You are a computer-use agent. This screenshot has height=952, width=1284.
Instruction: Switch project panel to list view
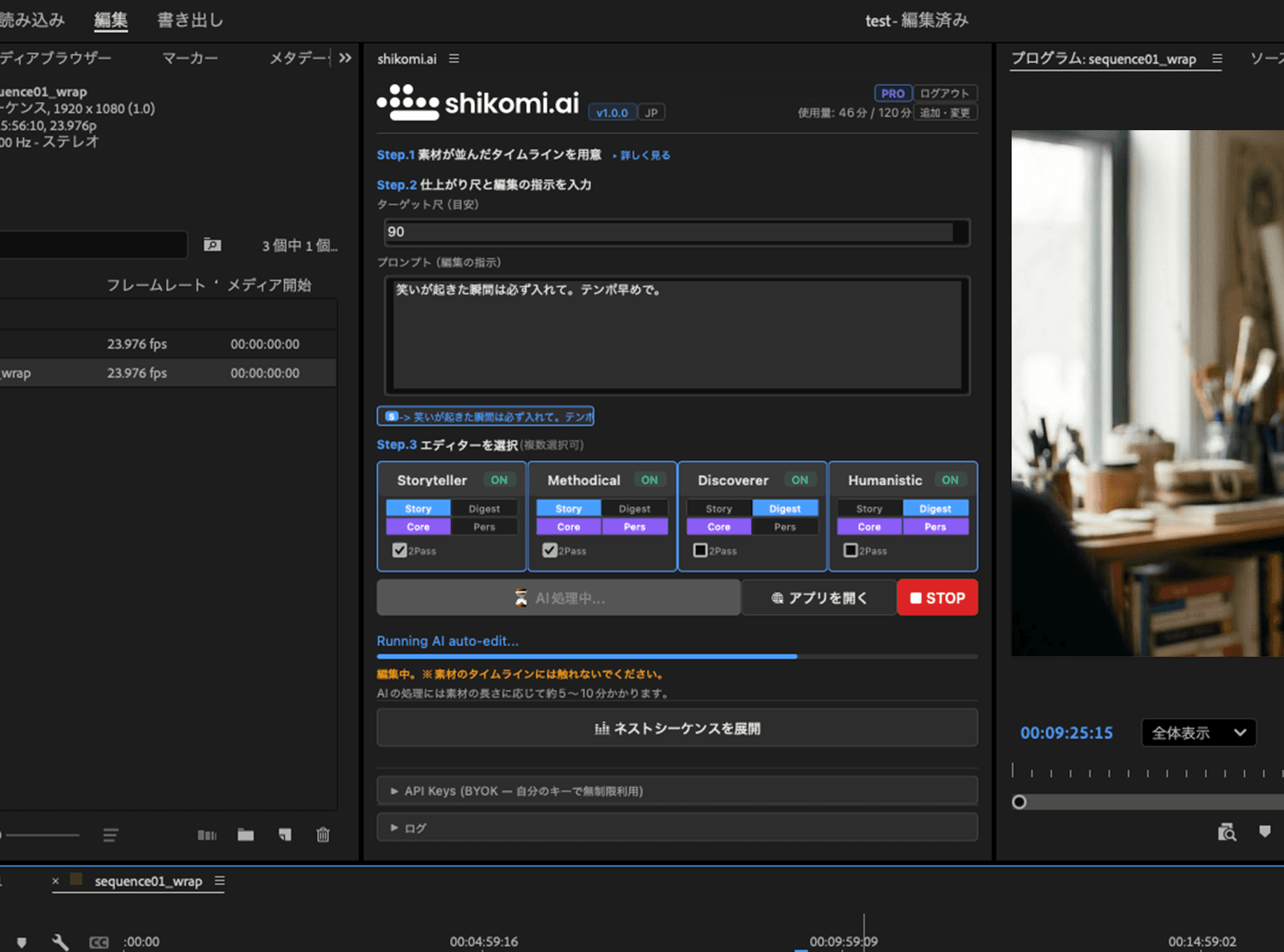(110, 834)
